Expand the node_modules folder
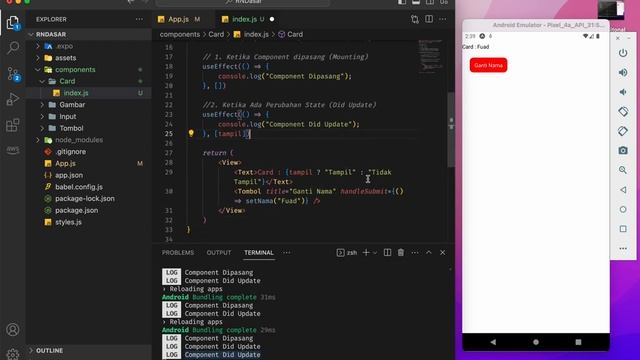This screenshot has height=360, width=640. (x=38, y=140)
